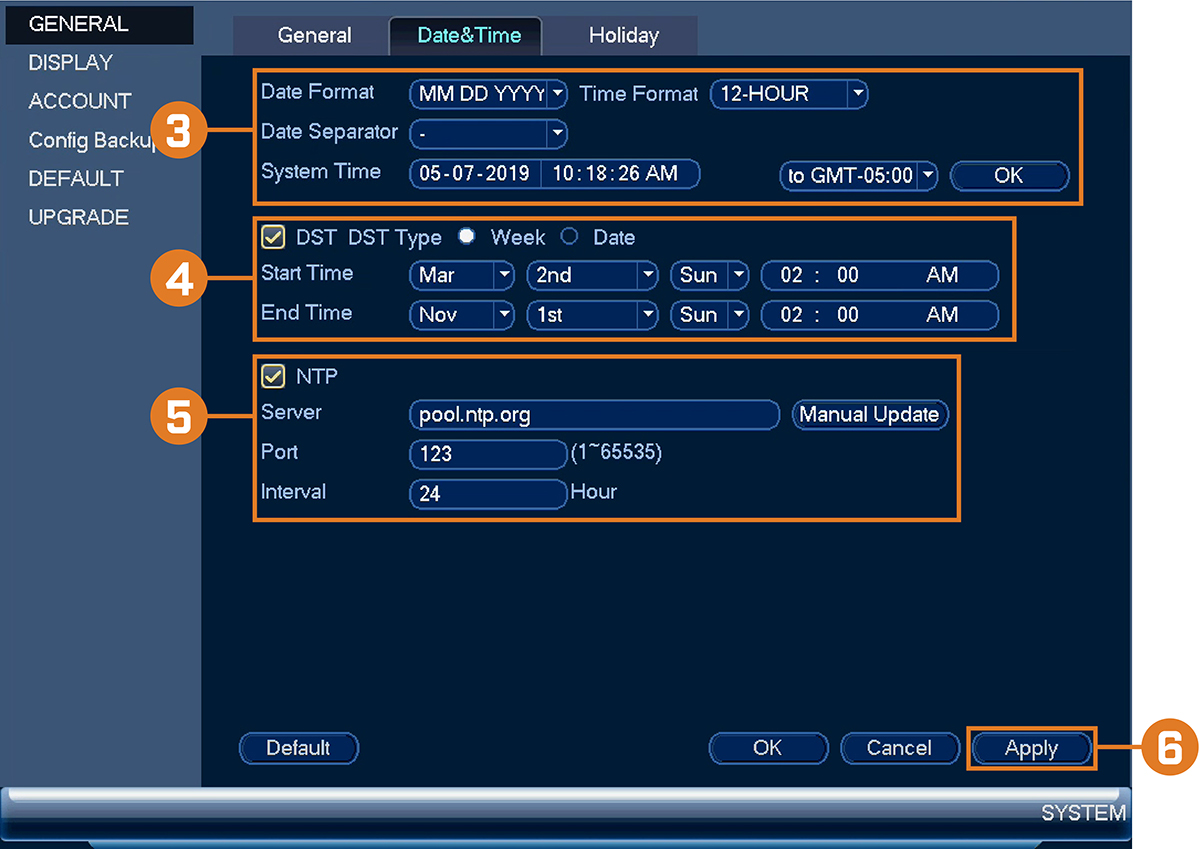Select the Week DST type radio button
Image resolution: width=1200 pixels, height=849 pixels.
[466, 237]
